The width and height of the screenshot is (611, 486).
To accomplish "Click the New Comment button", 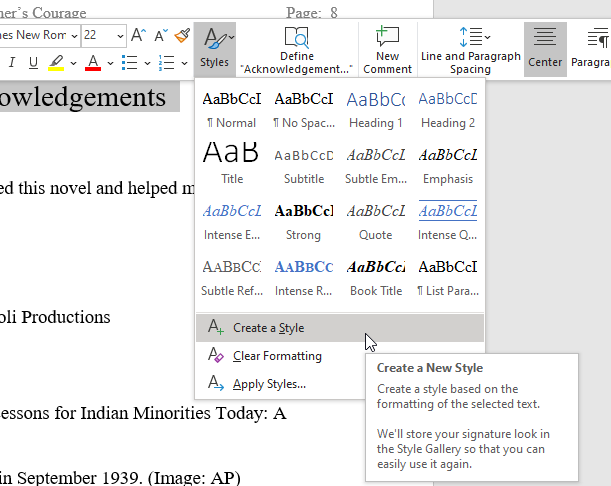I will (387, 50).
